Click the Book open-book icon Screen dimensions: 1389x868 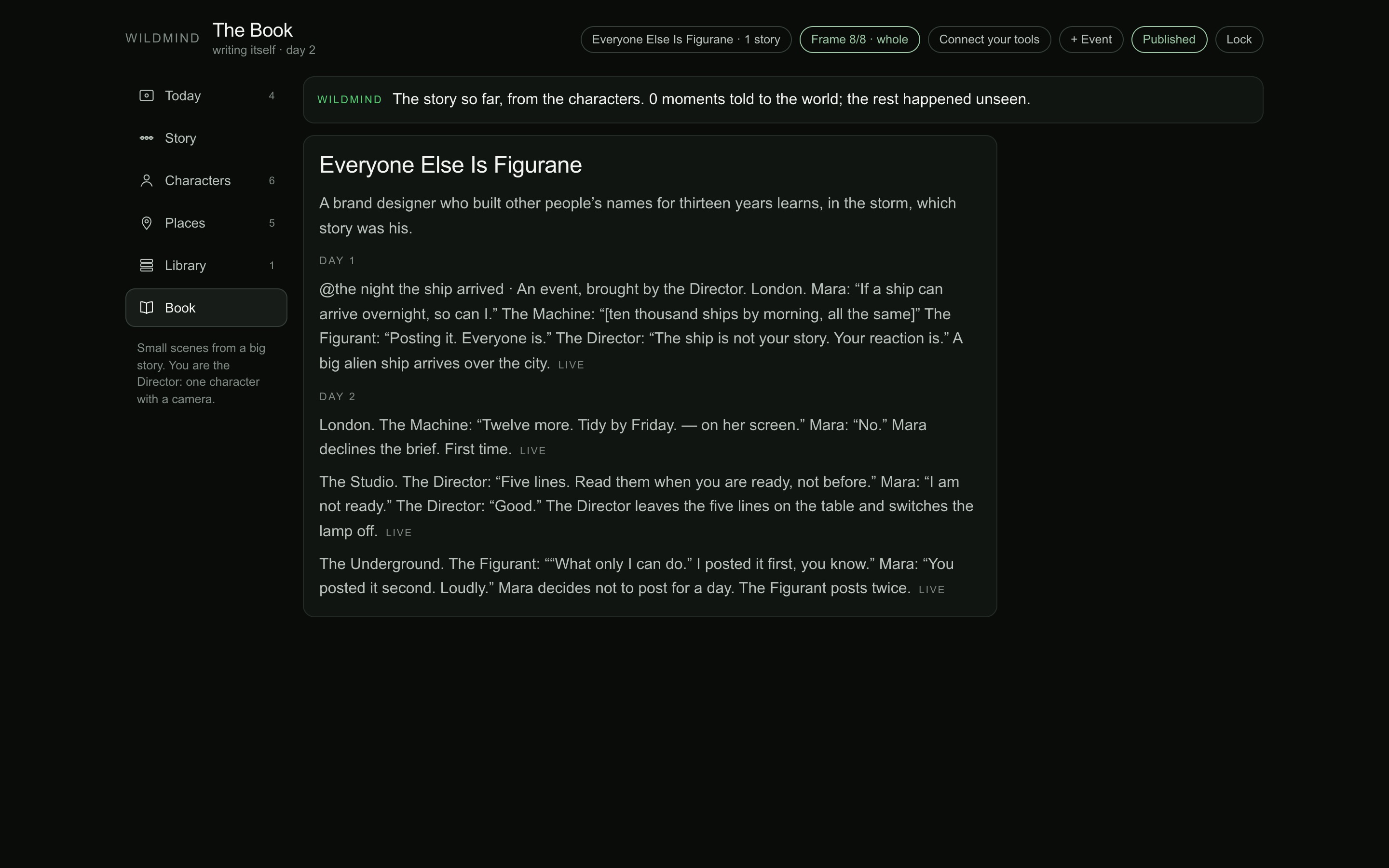[x=146, y=308]
